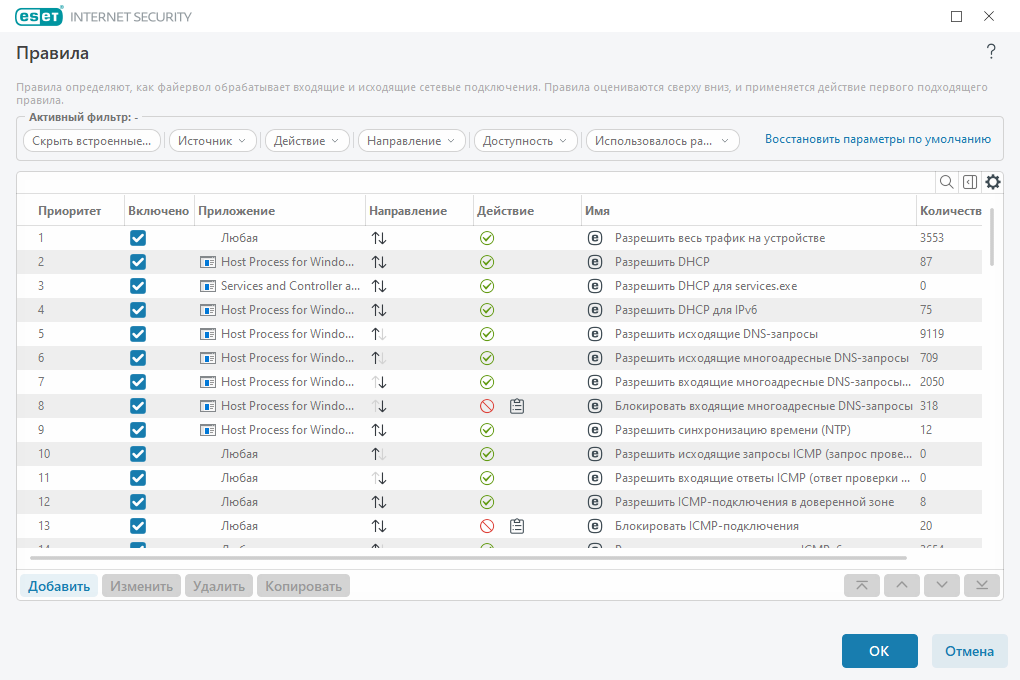The width and height of the screenshot is (1020, 680).
Task: Open the Источник filter dropdown
Action: coord(212,141)
